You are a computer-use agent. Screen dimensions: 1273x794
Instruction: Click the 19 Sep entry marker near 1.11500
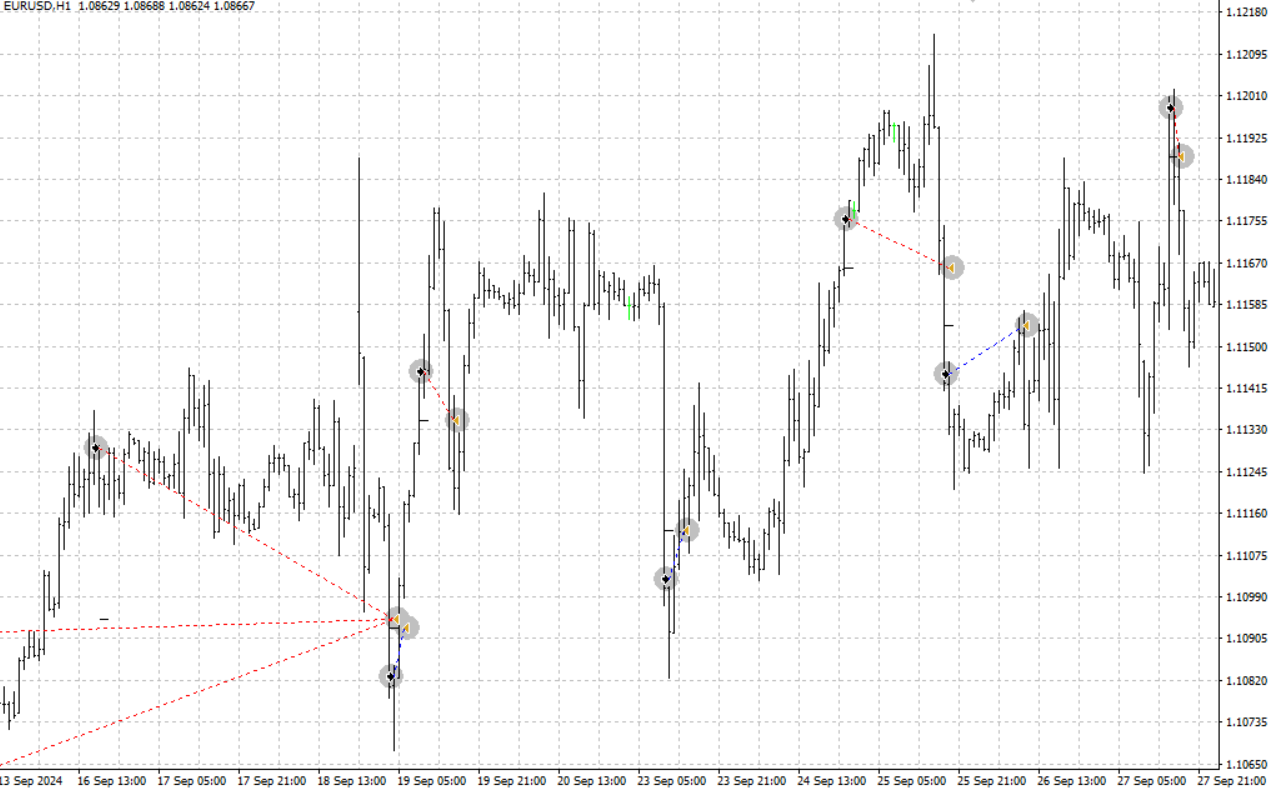coord(421,371)
